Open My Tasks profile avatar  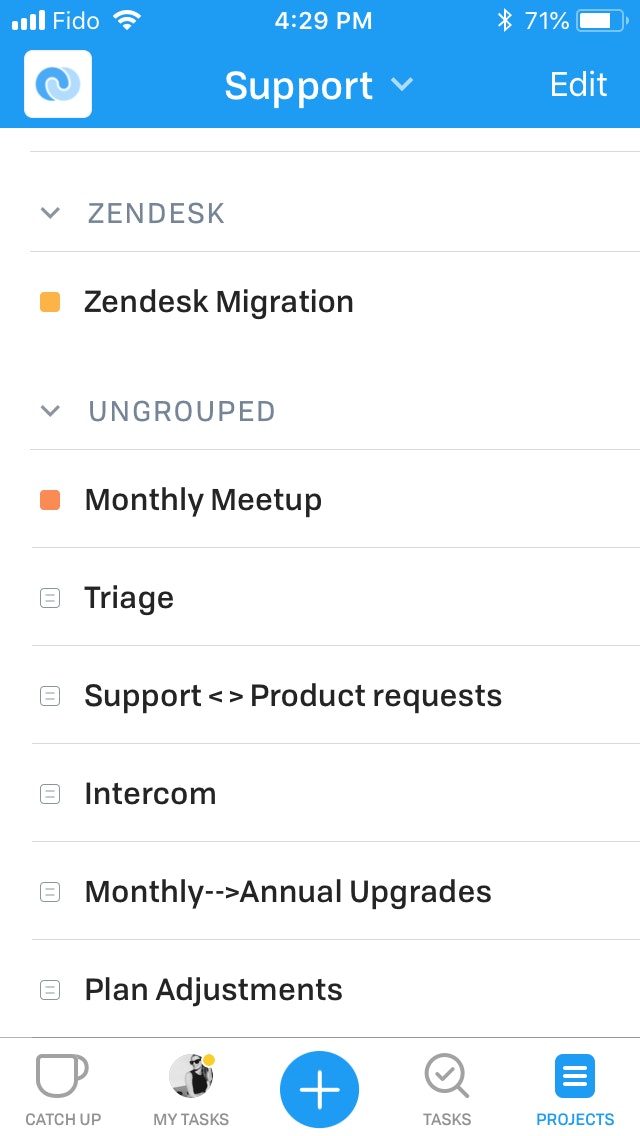191,1075
